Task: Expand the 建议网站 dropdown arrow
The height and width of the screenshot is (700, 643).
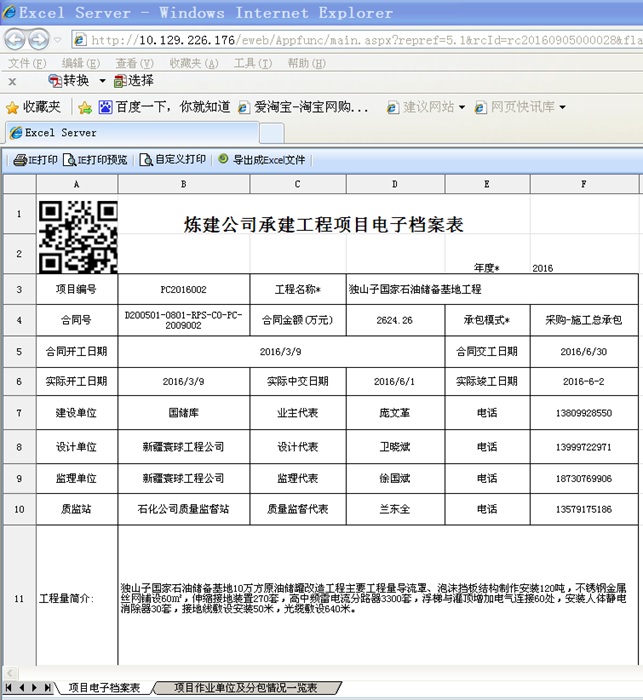Action: coord(462,107)
